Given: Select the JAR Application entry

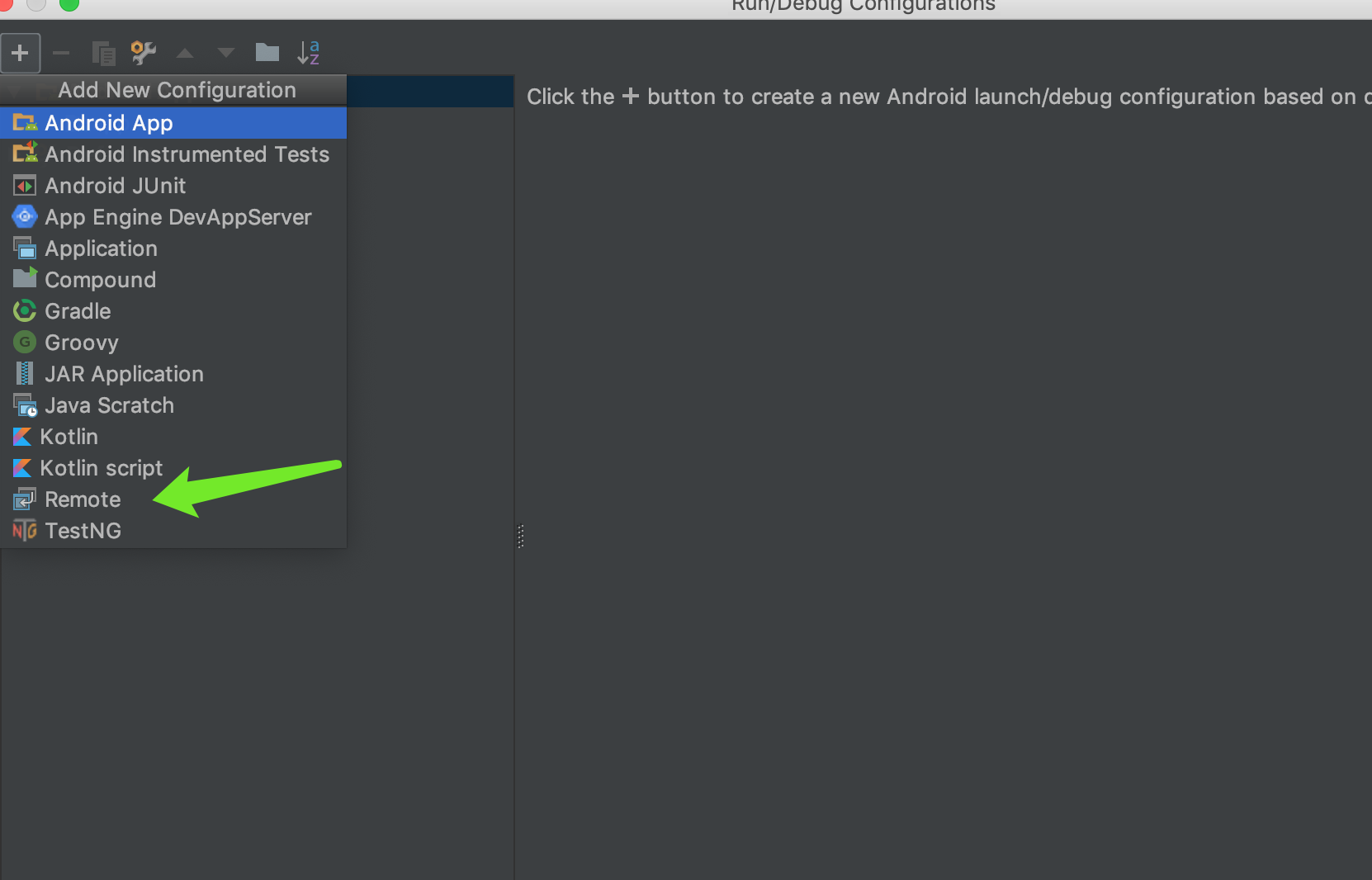Looking at the screenshot, I should [x=173, y=374].
